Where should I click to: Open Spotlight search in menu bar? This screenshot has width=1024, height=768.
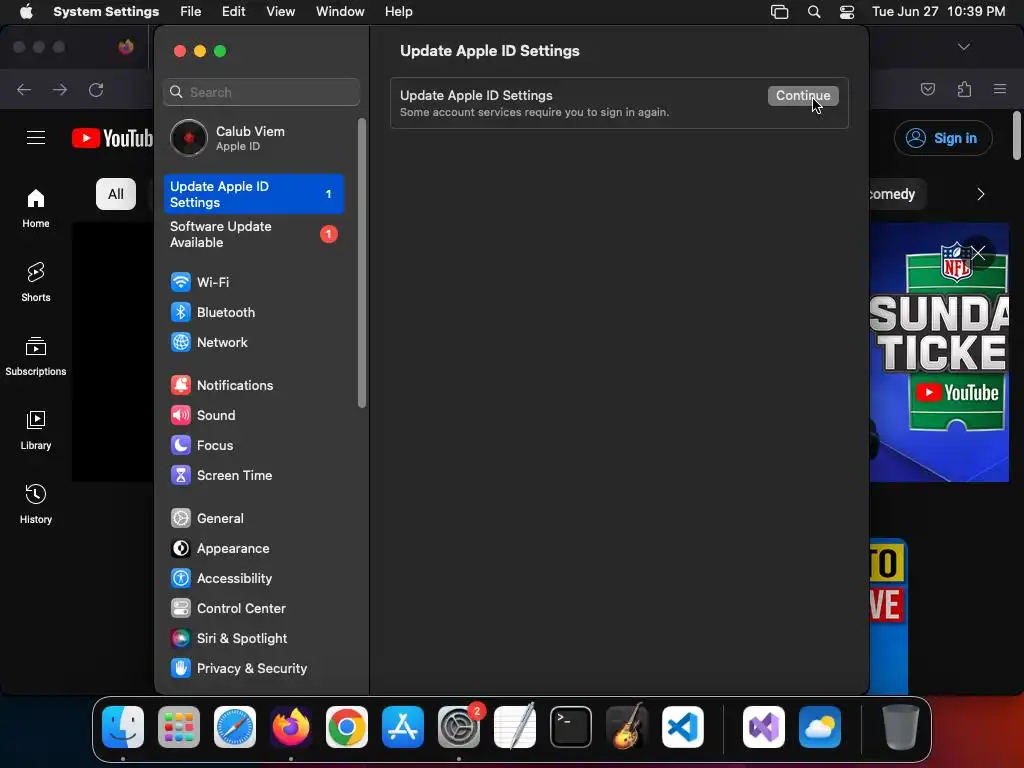(814, 12)
